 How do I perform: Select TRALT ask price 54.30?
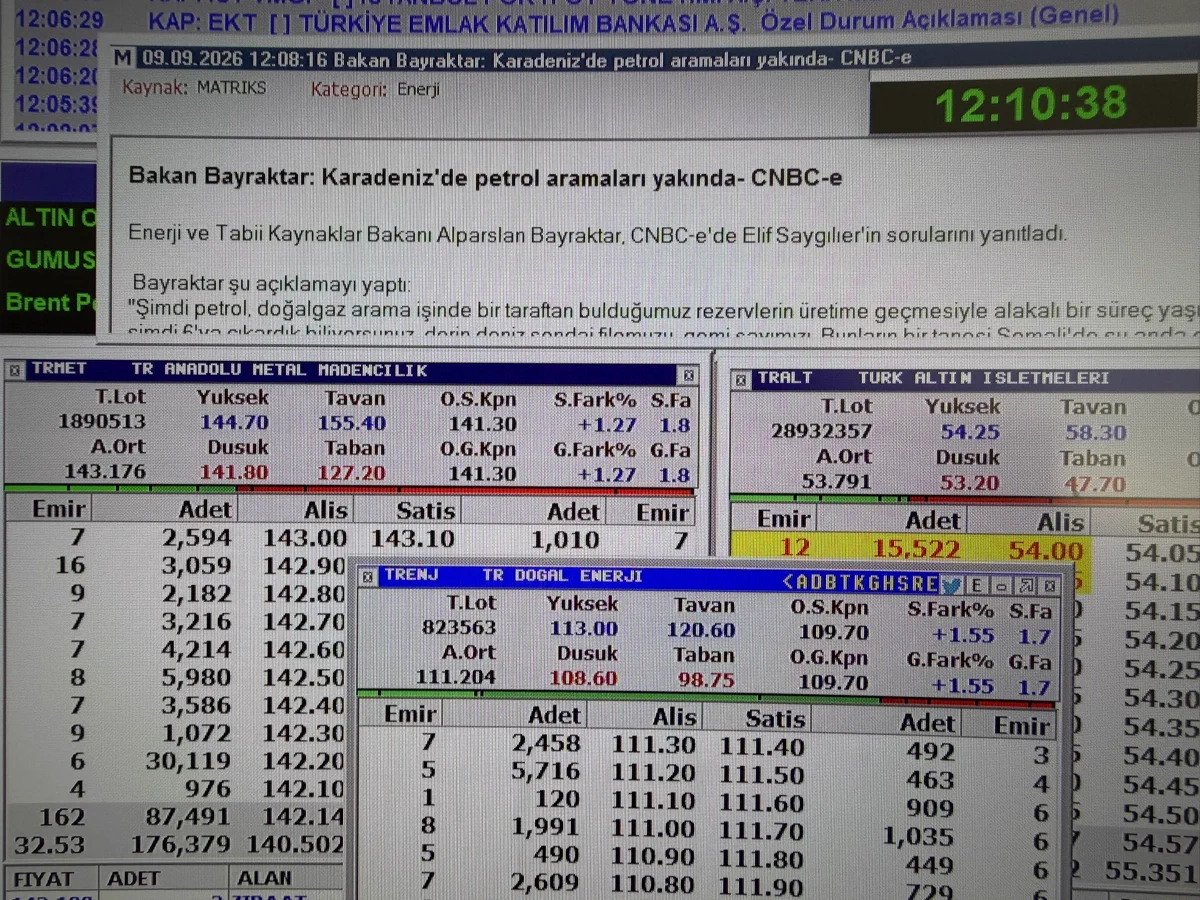1161,699
